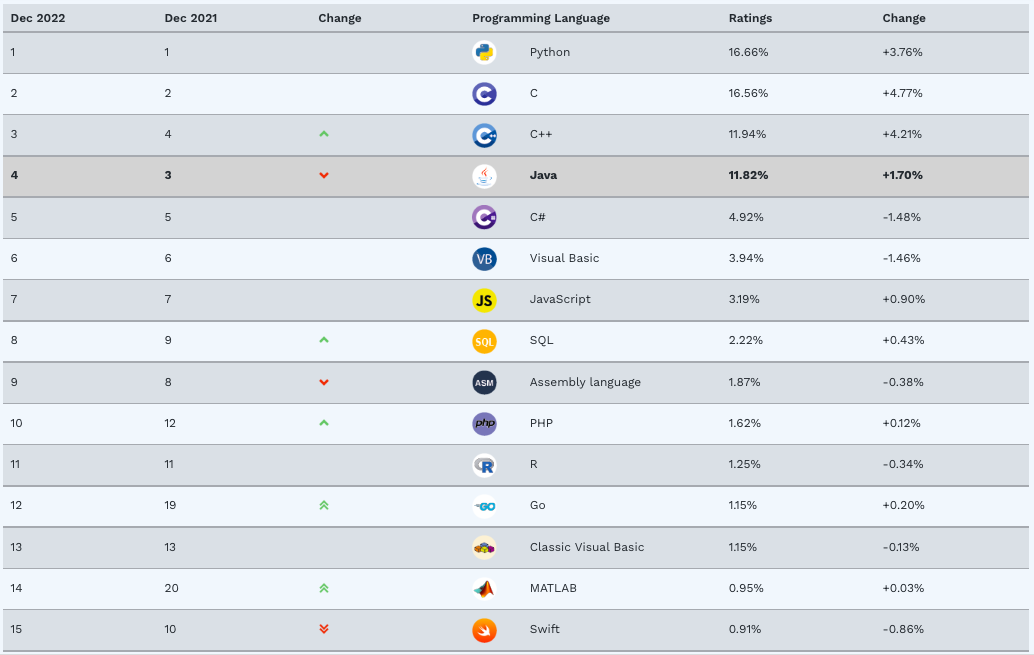Click the Classic Visual Basic language name
The height and width of the screenshot is (655, 1034).
tap(586, 547)
